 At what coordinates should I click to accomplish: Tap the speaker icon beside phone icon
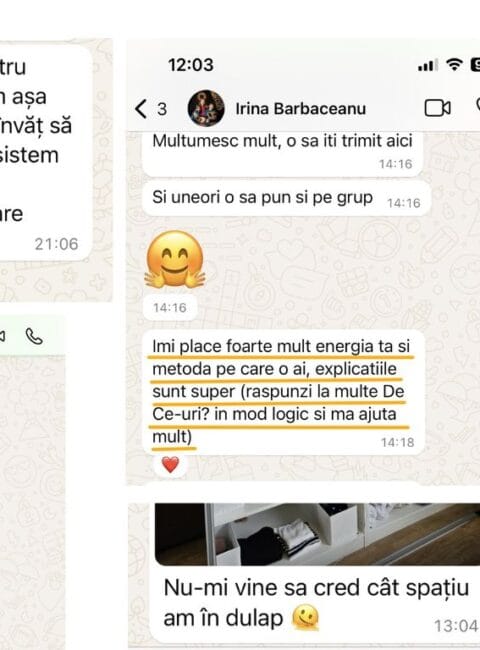(2, 336)
